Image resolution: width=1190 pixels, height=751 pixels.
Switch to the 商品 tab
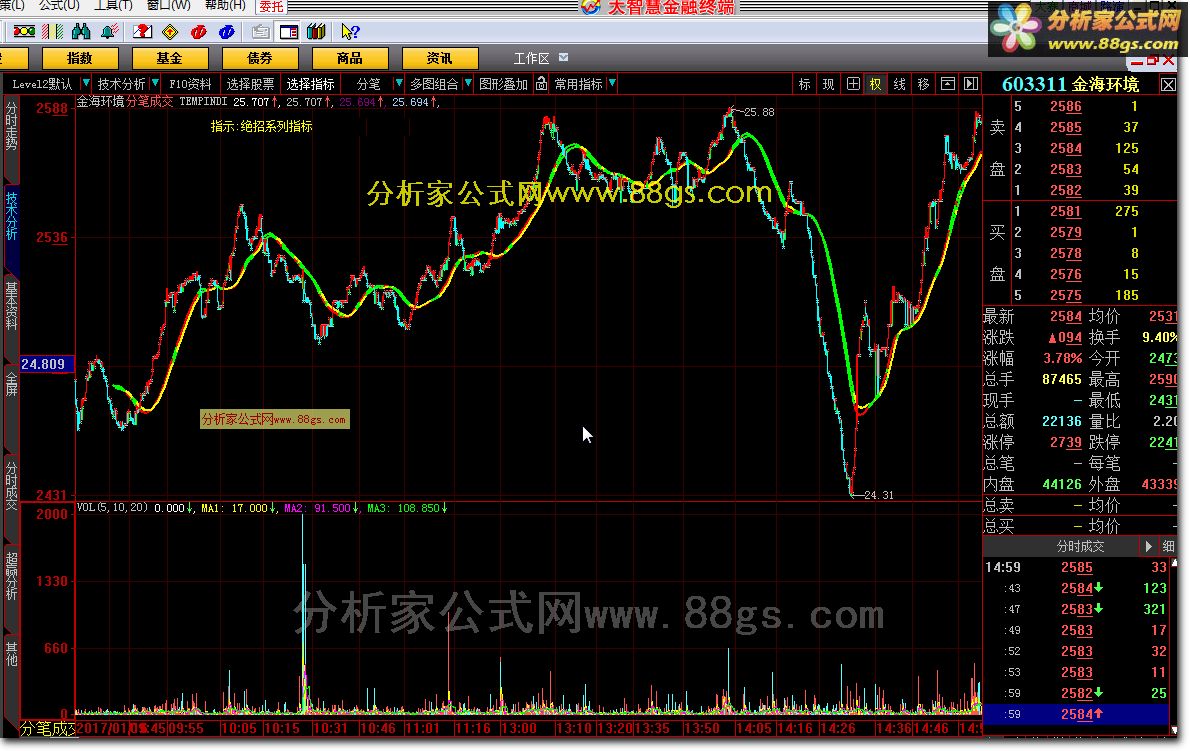coord(350,58)
